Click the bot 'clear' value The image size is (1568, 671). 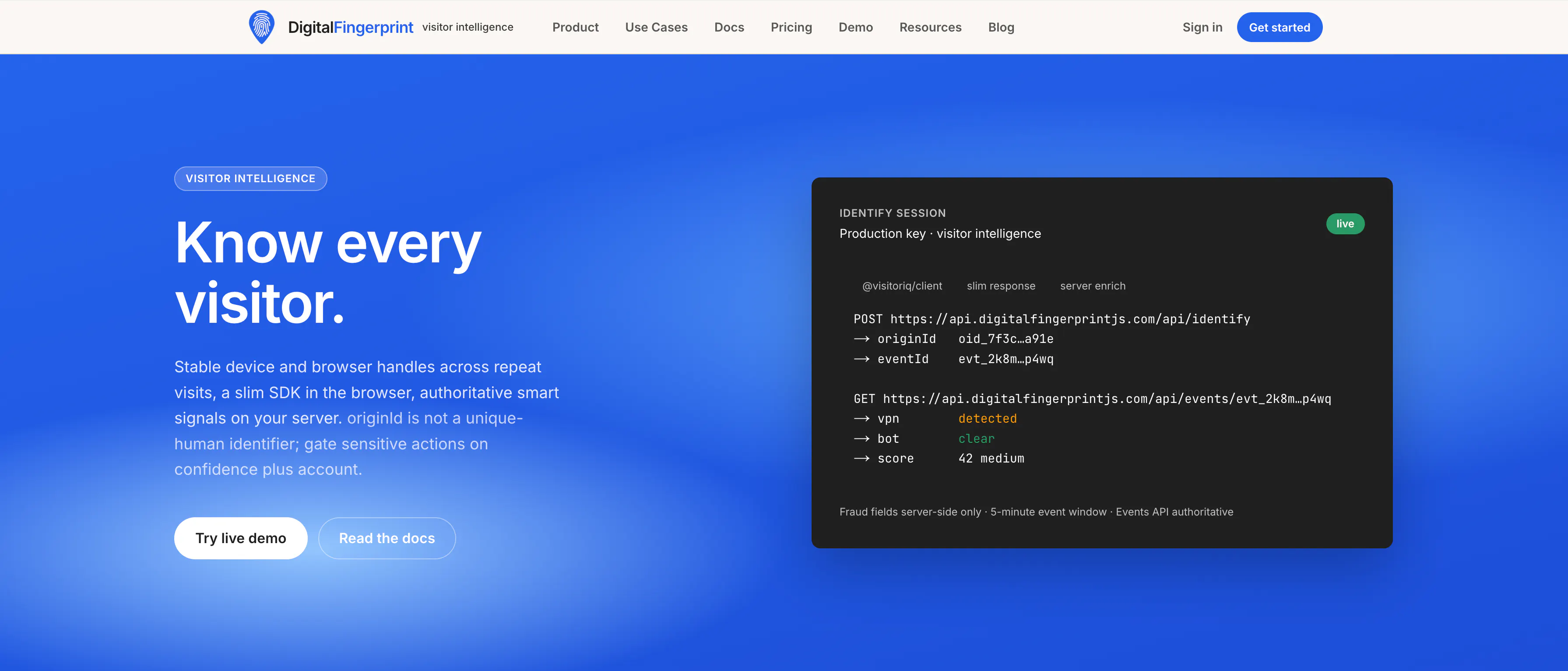pos(976,439)
